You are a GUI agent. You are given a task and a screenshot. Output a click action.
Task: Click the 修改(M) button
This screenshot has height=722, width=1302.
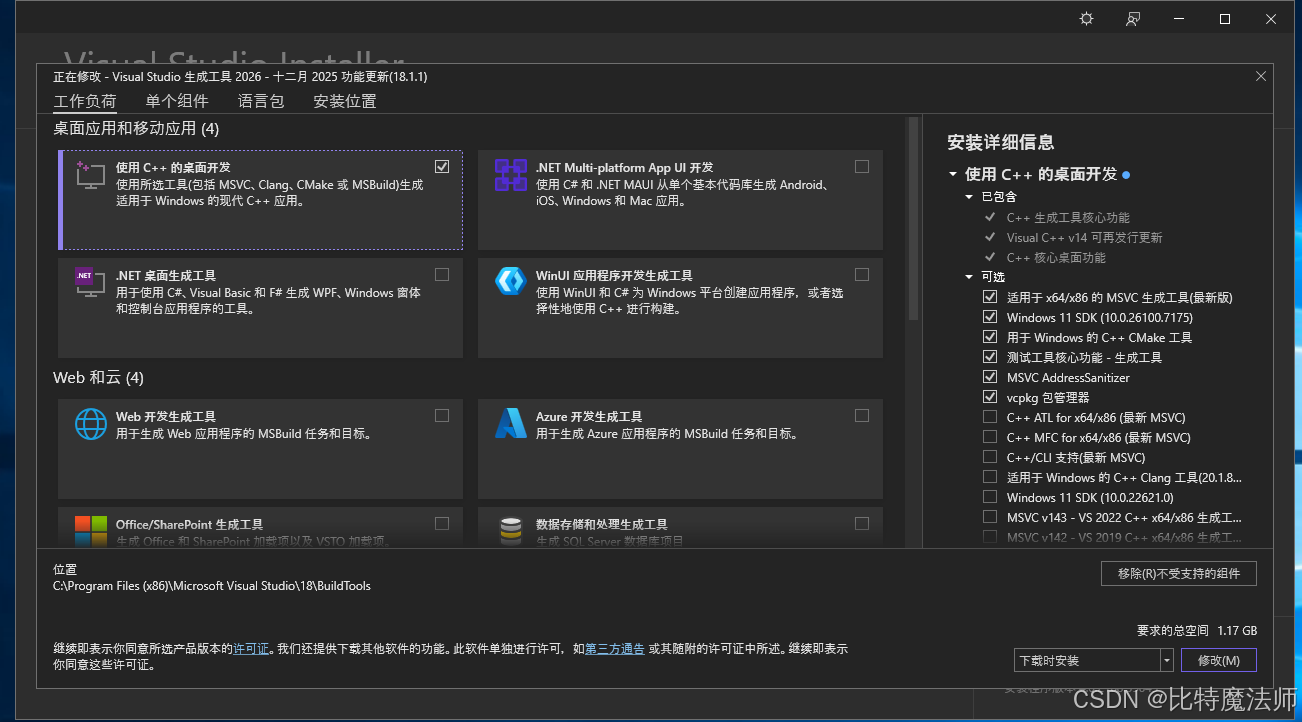point(1218,660)
